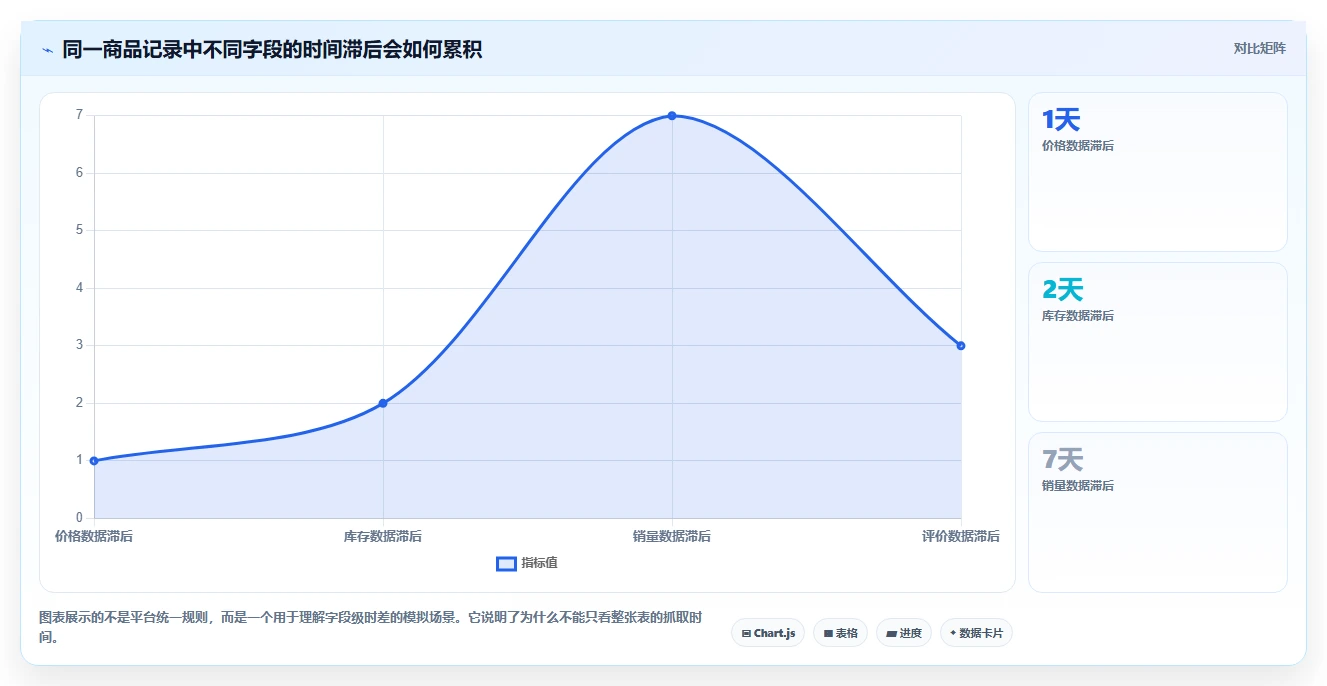Viewport: 1327px width, 686px height.
Task: Click the y-axis tick label 7
Action: pos(79,115)
